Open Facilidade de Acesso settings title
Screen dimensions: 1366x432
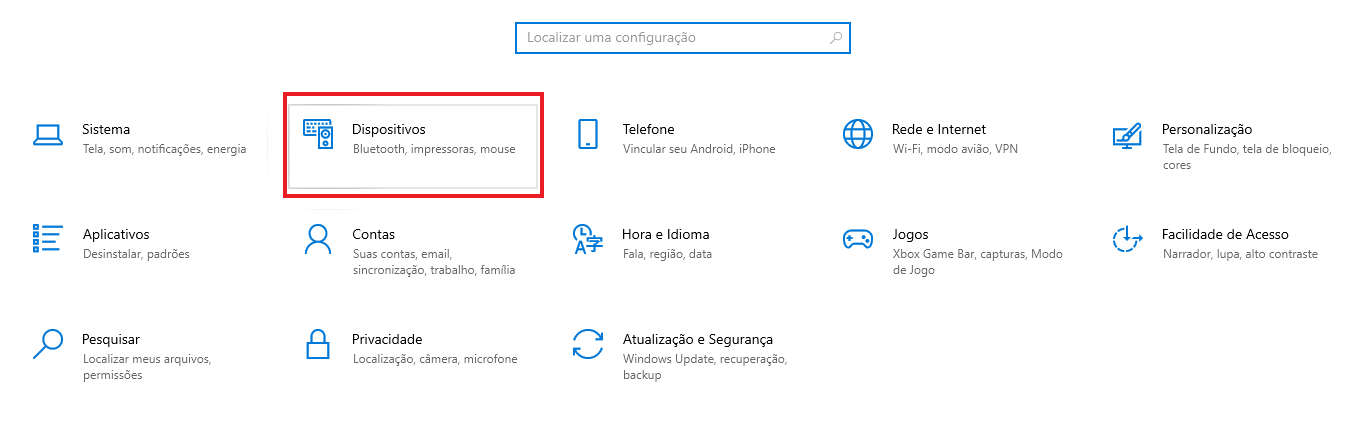click(x=1225, y=234)
